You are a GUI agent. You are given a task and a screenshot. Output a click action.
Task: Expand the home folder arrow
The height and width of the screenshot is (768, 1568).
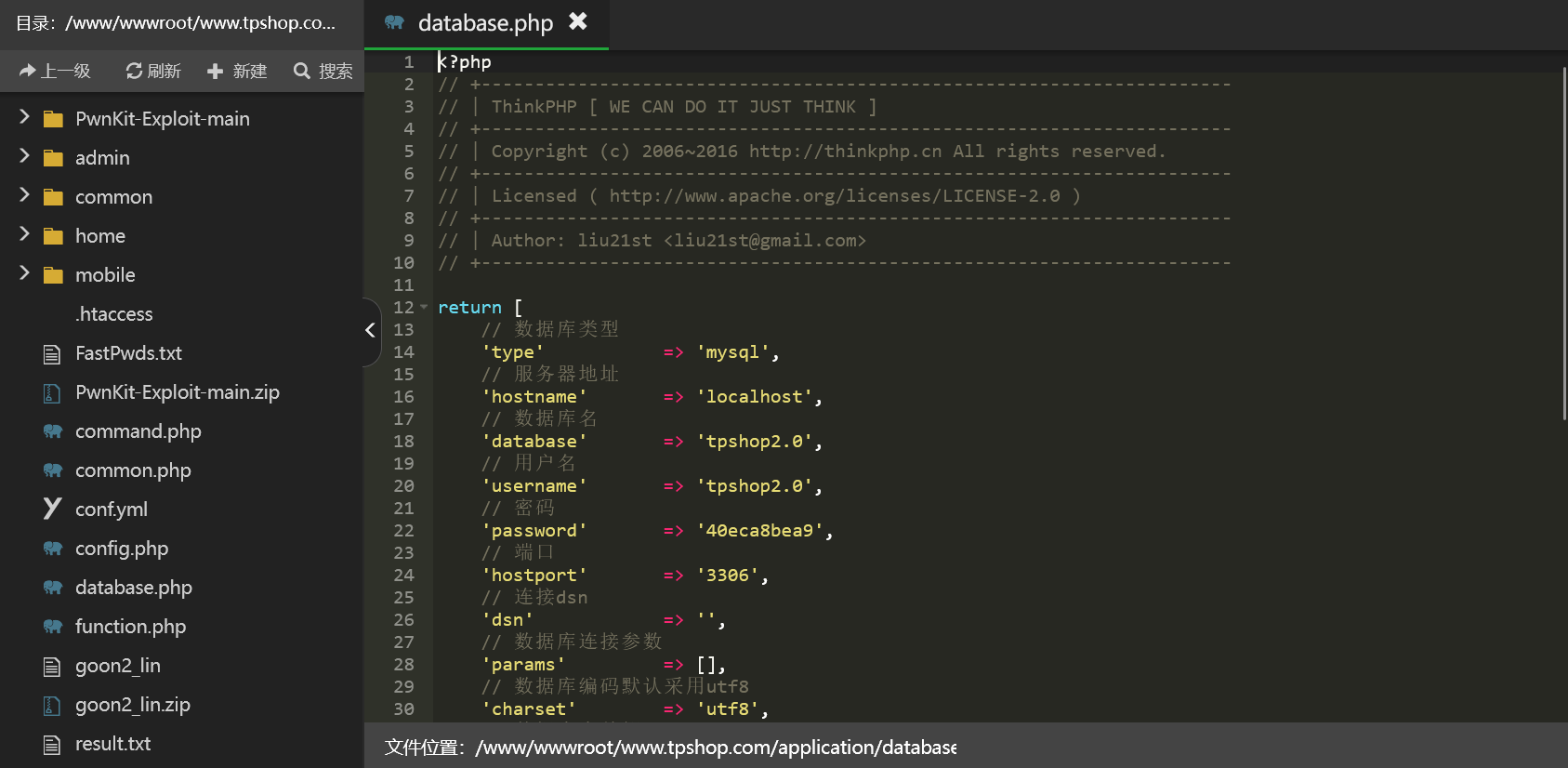pyautogui.click(x=24, y=234)
